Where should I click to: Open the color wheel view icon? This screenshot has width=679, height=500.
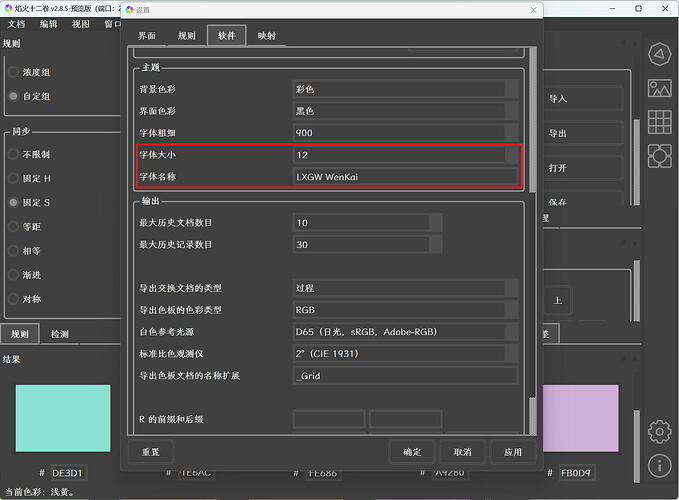coord(659,54)
